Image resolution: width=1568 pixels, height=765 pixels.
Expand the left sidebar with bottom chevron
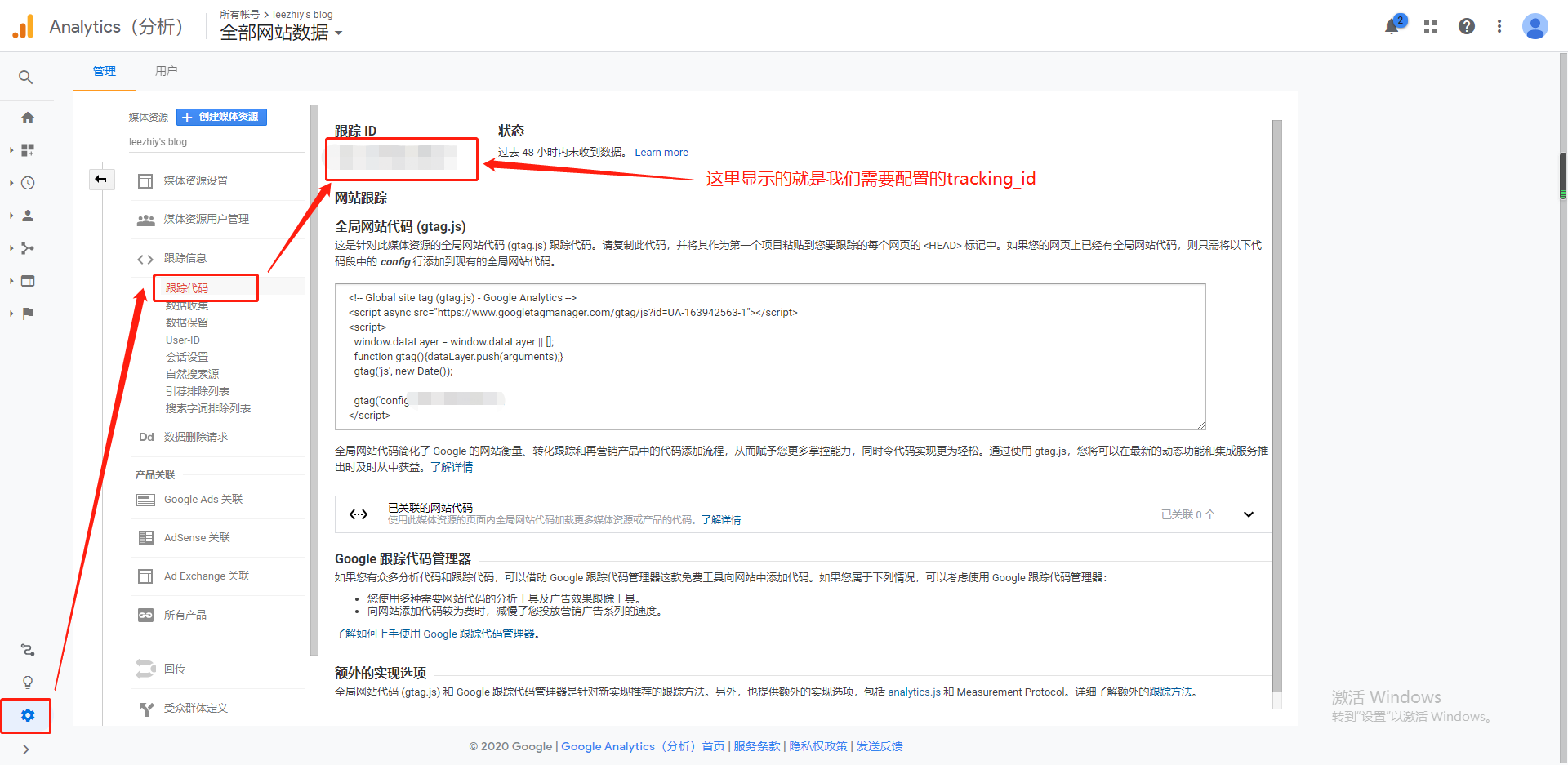(26, 749)
